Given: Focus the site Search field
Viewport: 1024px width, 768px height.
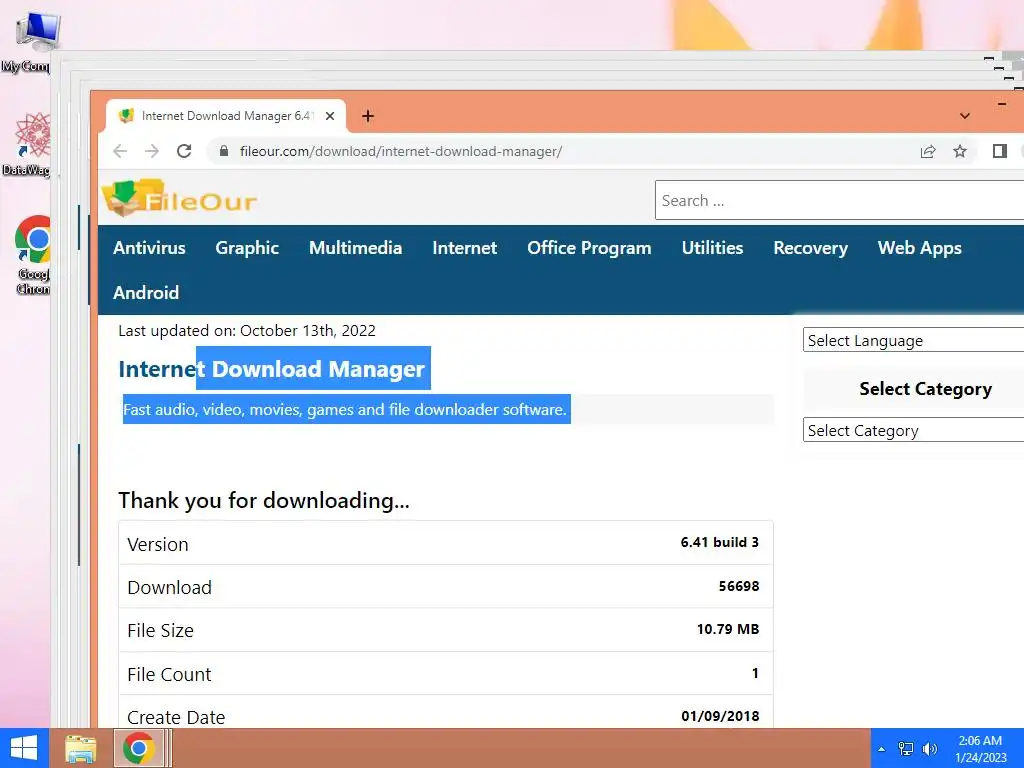Looking at the screenshot, I should (839, 200).
